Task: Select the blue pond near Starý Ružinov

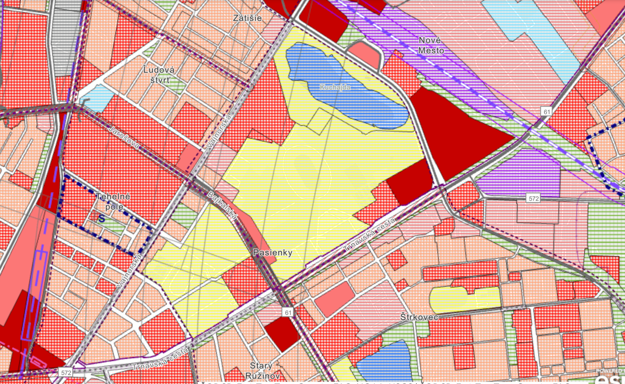Action: pyautogui.click(x=383, y=361)
